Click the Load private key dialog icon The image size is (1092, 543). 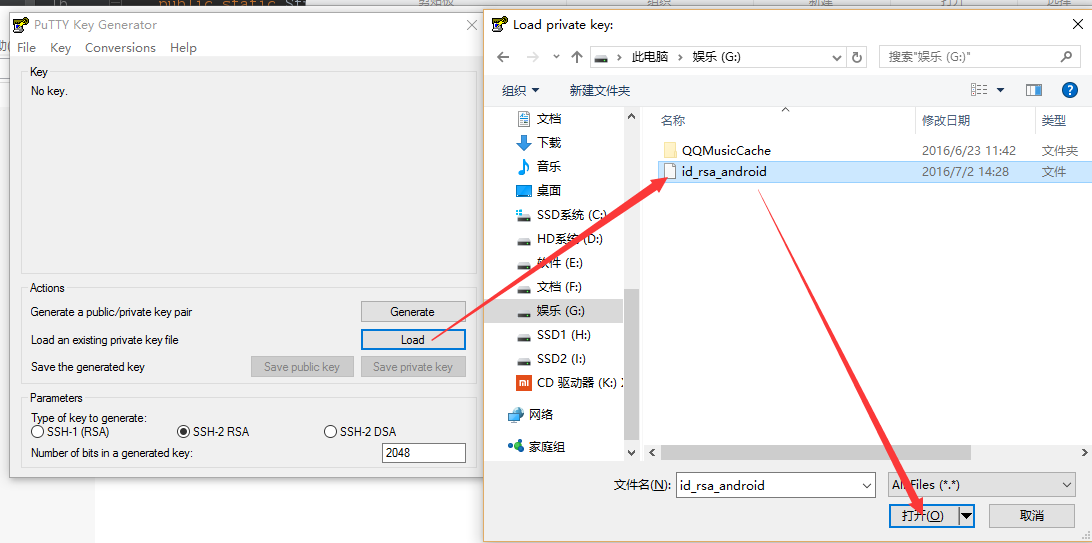coord(499,25)
